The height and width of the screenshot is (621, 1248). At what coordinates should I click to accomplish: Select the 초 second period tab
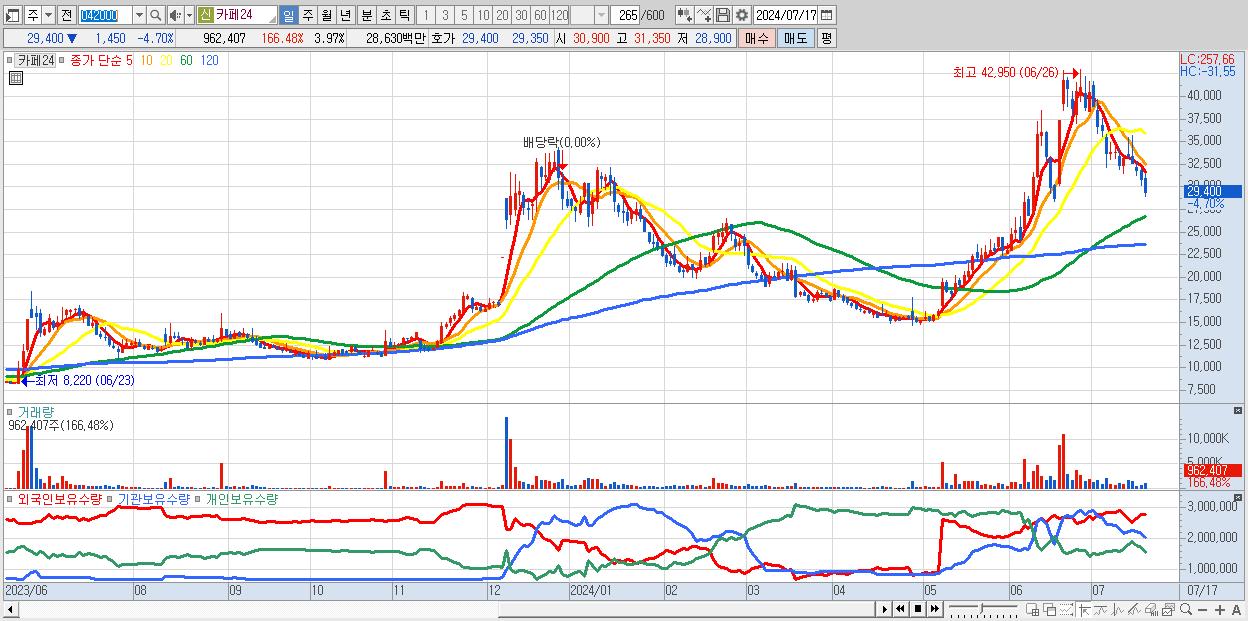(x=385, y=15)
